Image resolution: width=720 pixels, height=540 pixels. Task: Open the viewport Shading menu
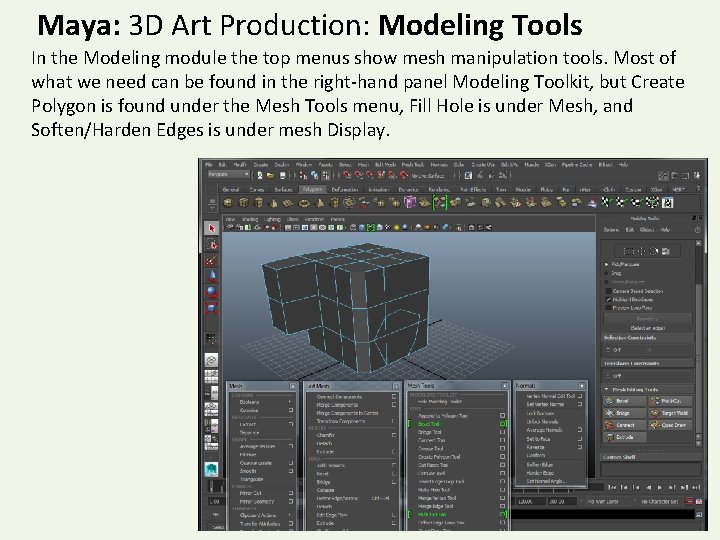[x=250, y=219]
